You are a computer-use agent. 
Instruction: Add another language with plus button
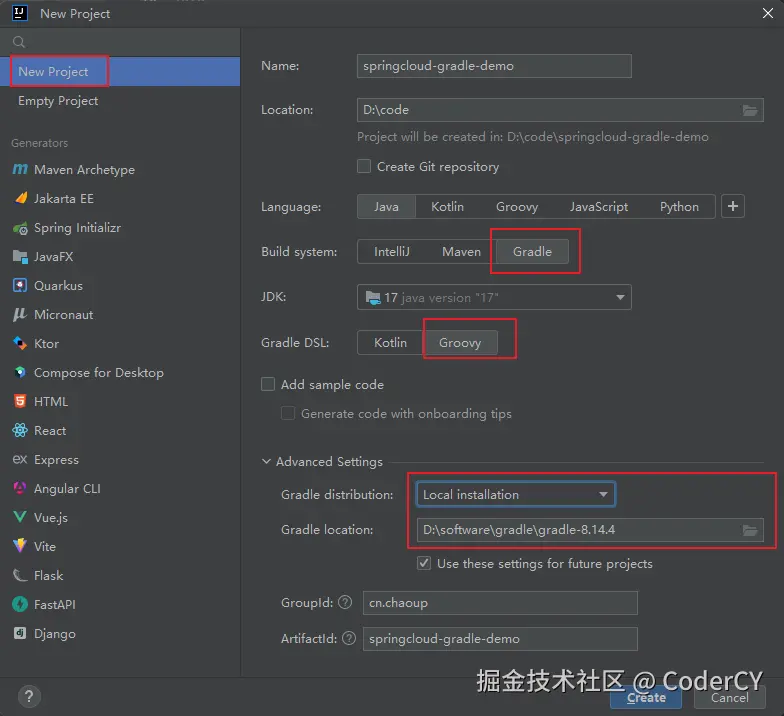point(733,206)
